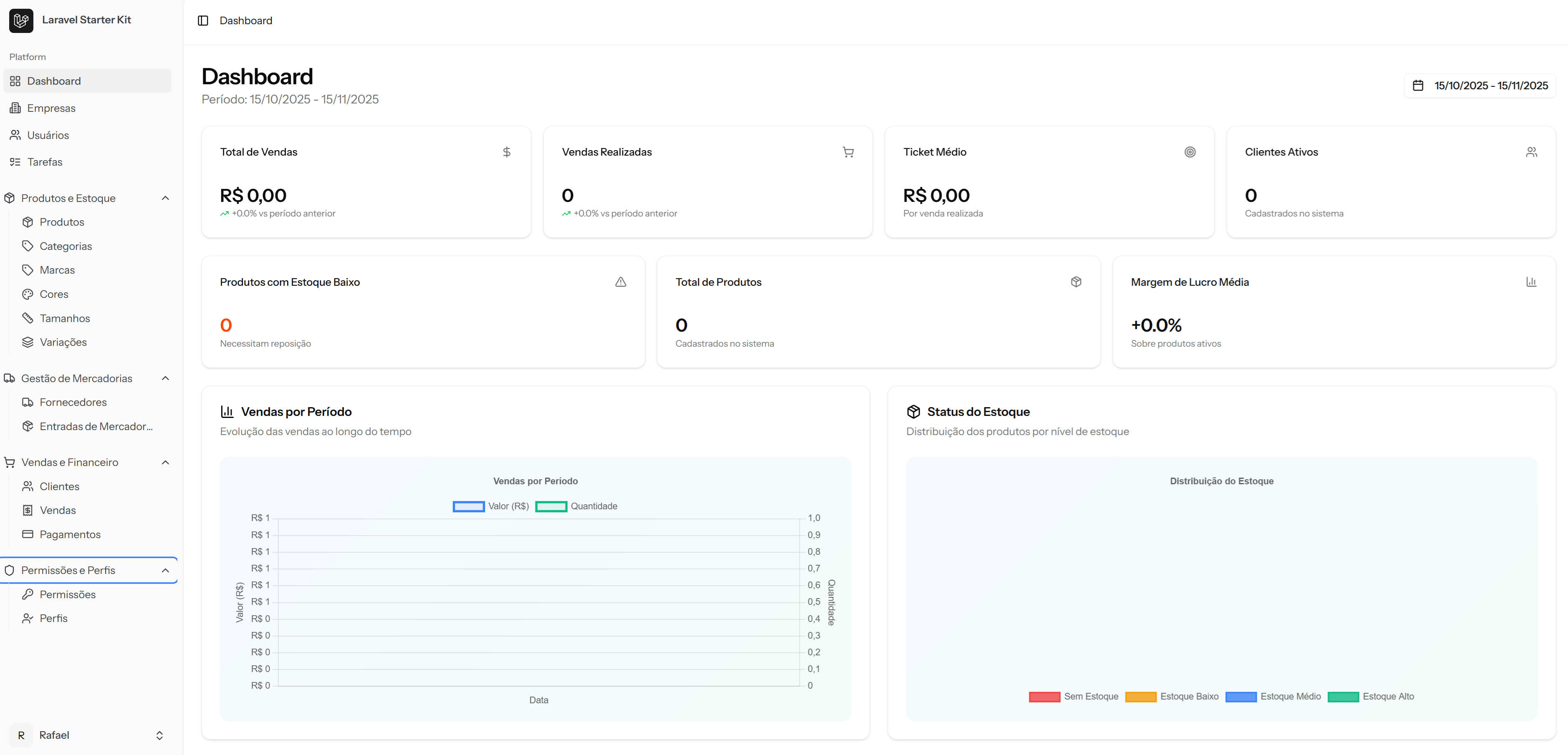Click the dollar sign icon on Total de Vendas
This screenshot has width=1568, height=755.
coord(506,152)
